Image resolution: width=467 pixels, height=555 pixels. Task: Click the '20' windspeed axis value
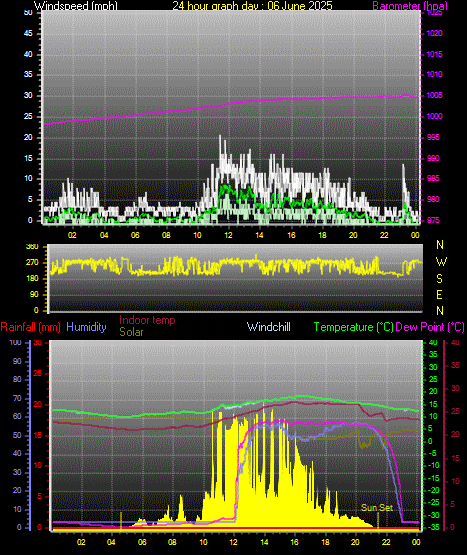pyautogui.click(x=28, y=137)
